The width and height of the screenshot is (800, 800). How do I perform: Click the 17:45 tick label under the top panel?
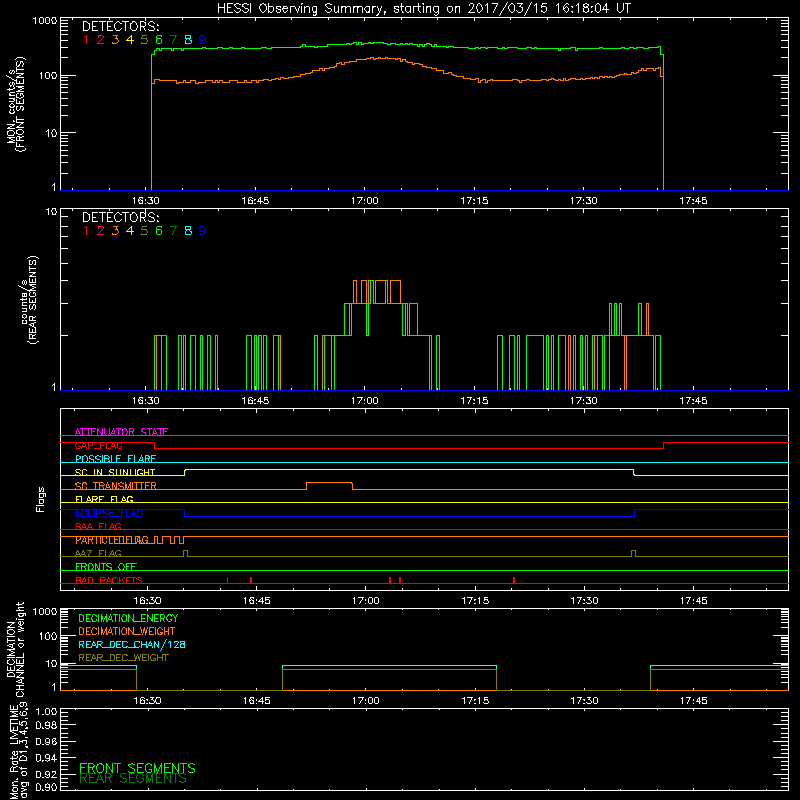tap(693, 201)
